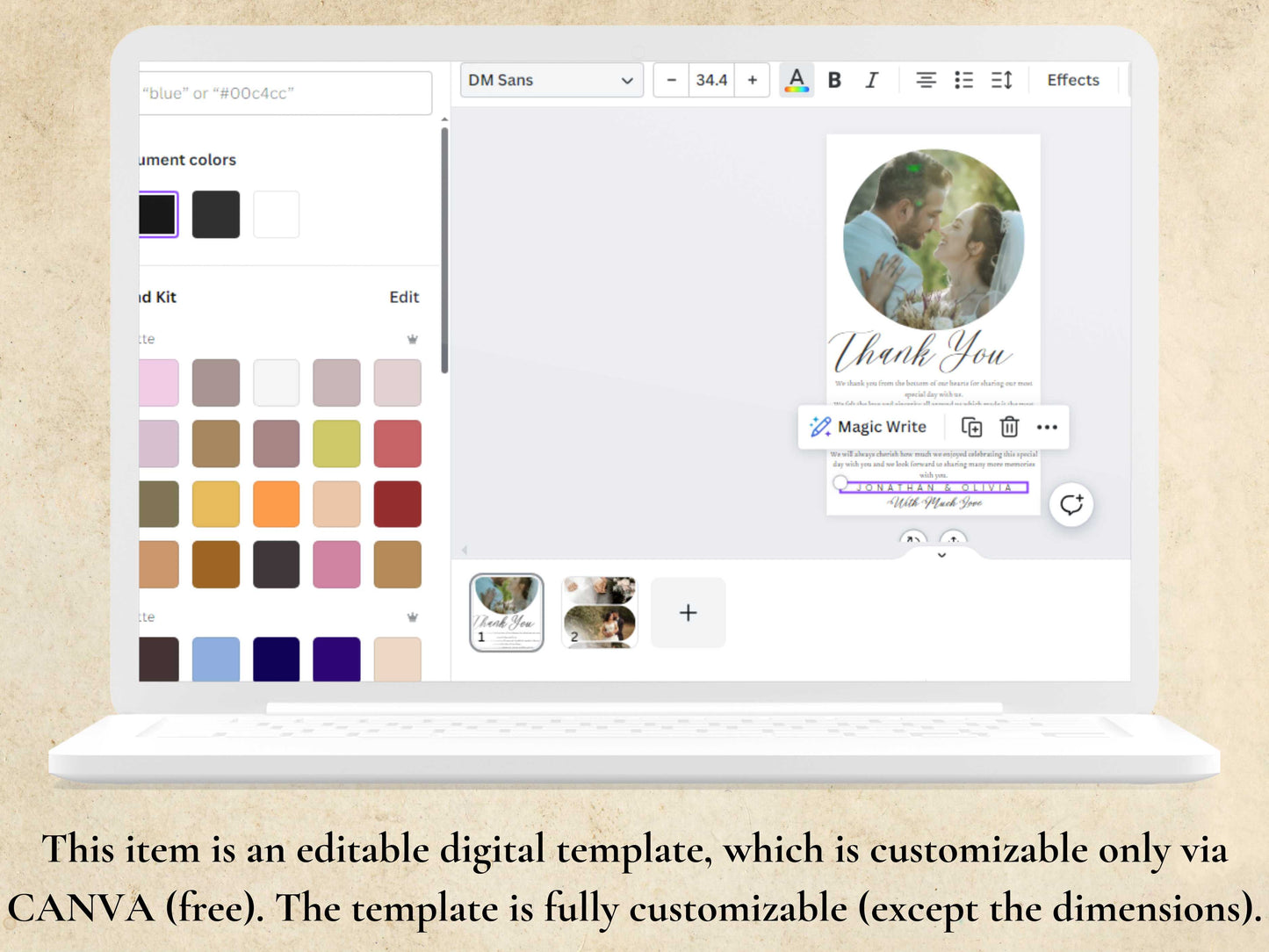Click Magic Write button
The image size is (1269, 952).
pos(869,427)
